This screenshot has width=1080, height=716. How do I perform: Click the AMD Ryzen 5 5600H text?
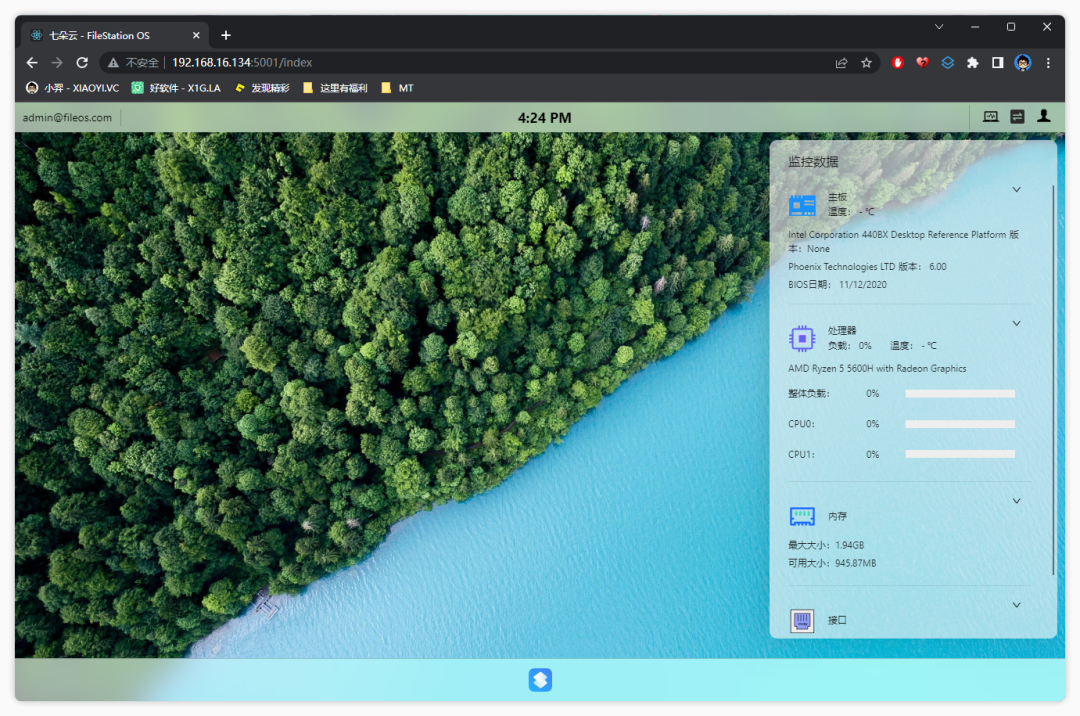(877, 368)
